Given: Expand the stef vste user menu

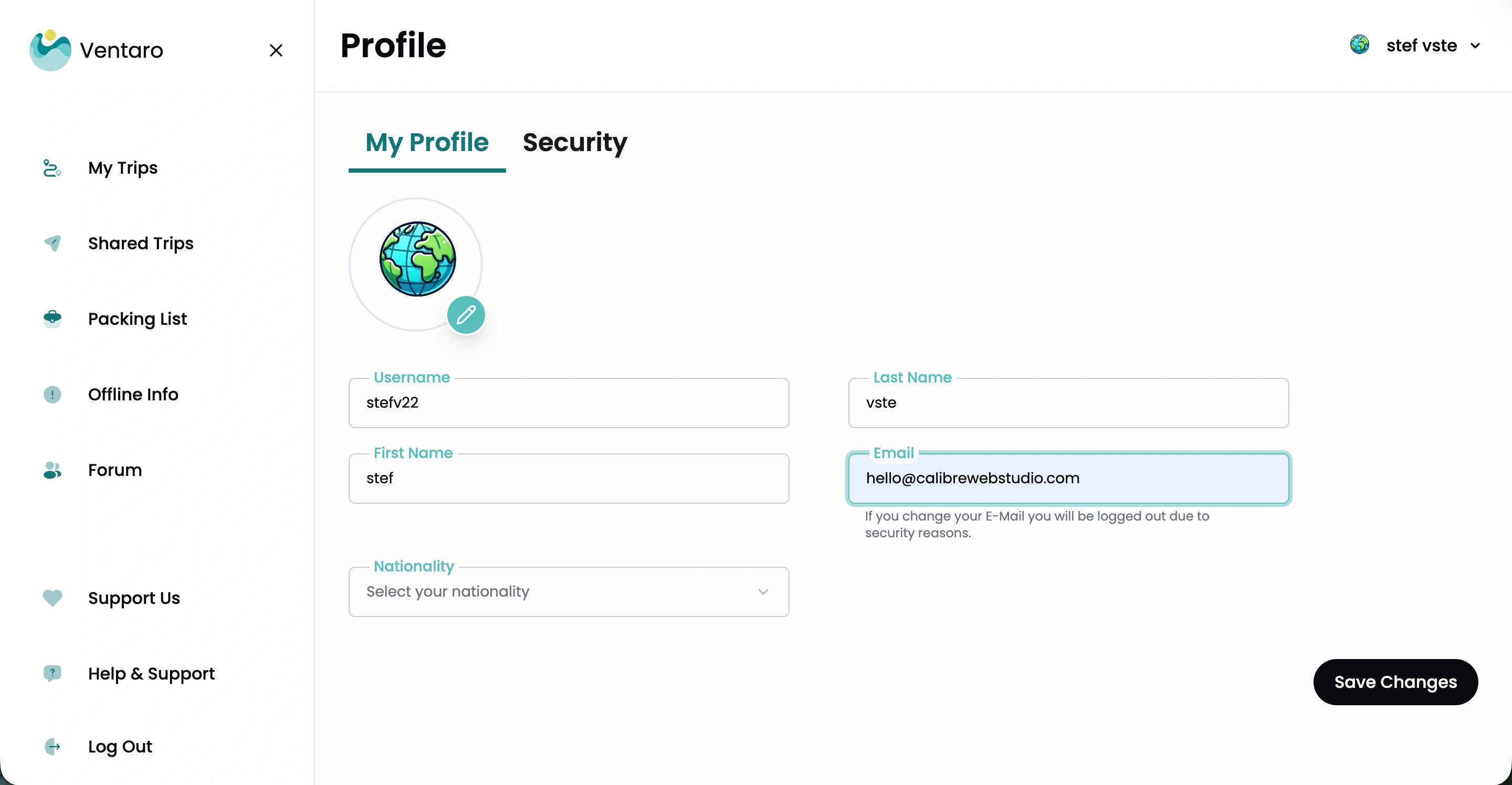Looking at the screenshot, I should pyautogui.click(x=1475, y=46).
